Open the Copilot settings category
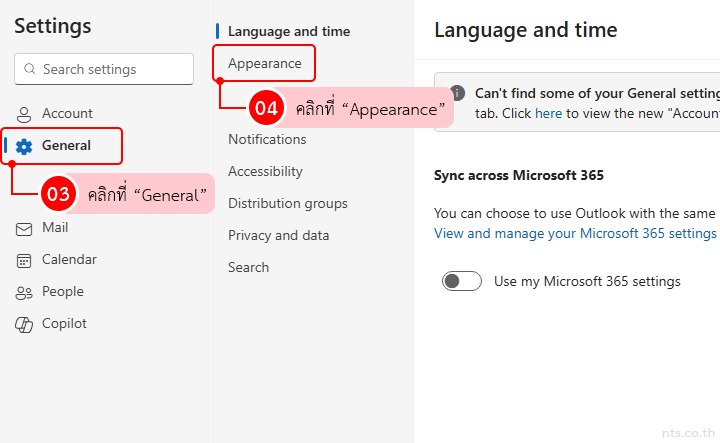This screenshot has width=720, height=443. point(64,324)
